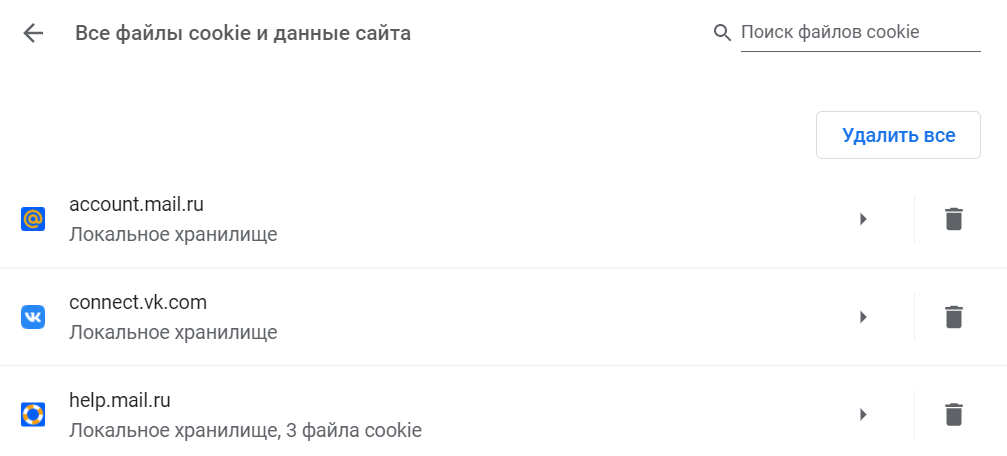Click the VK favicon for connect.vk.com
1007x456 pixels.
point(33,317)
